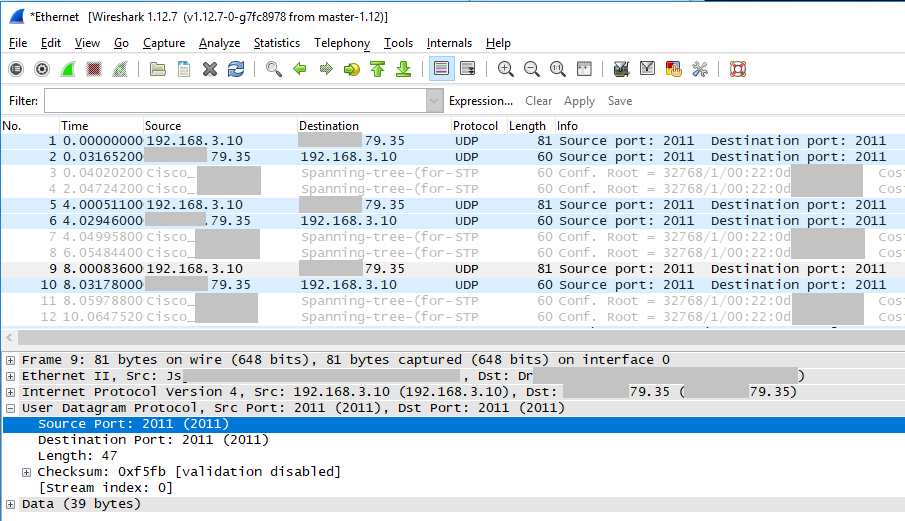The height and width of the screenshot is (521, 905).
Task: Sort packets by Time column header
Action: (101, 126)
